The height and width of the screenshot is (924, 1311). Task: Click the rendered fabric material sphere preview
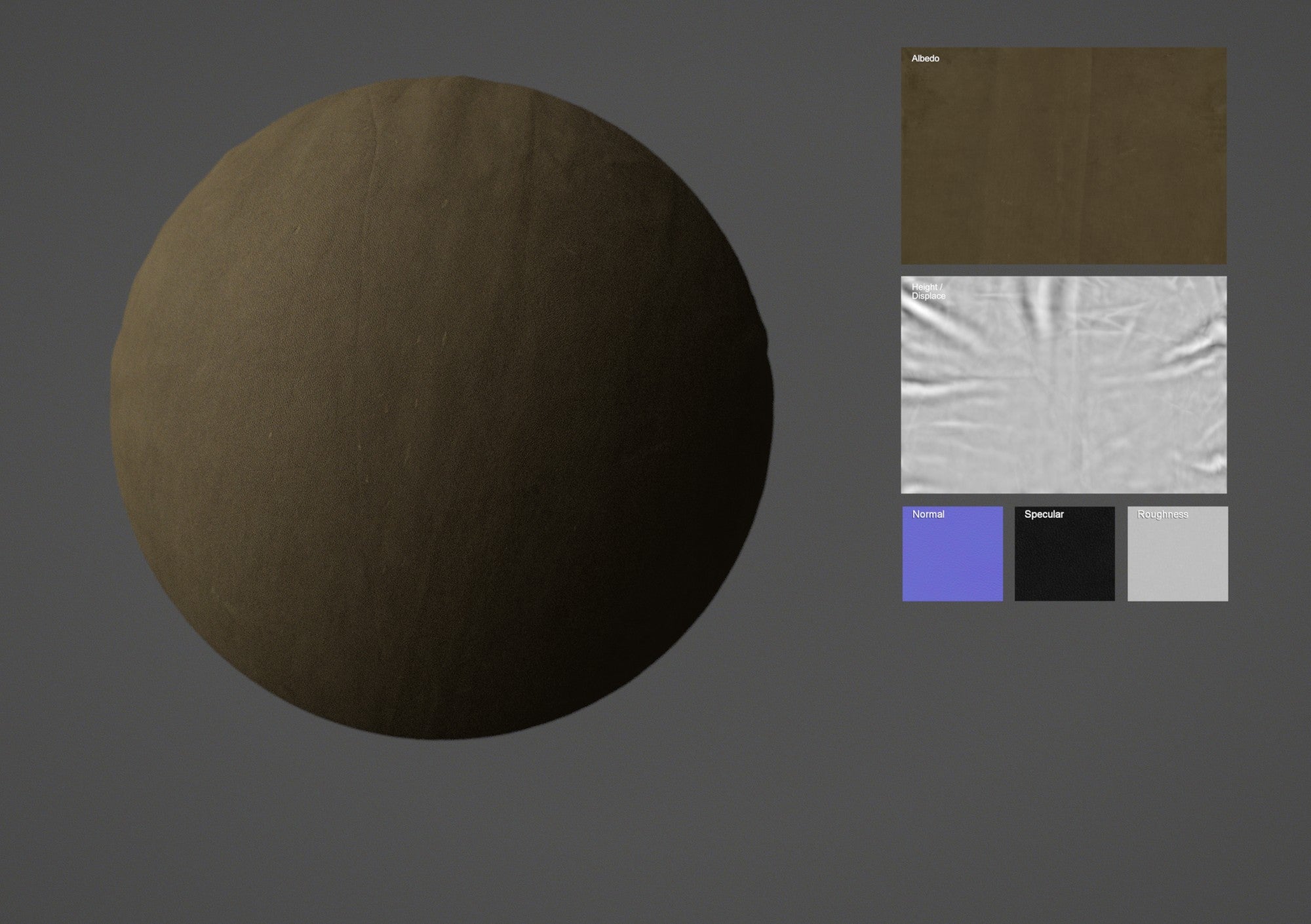point(442,408)
